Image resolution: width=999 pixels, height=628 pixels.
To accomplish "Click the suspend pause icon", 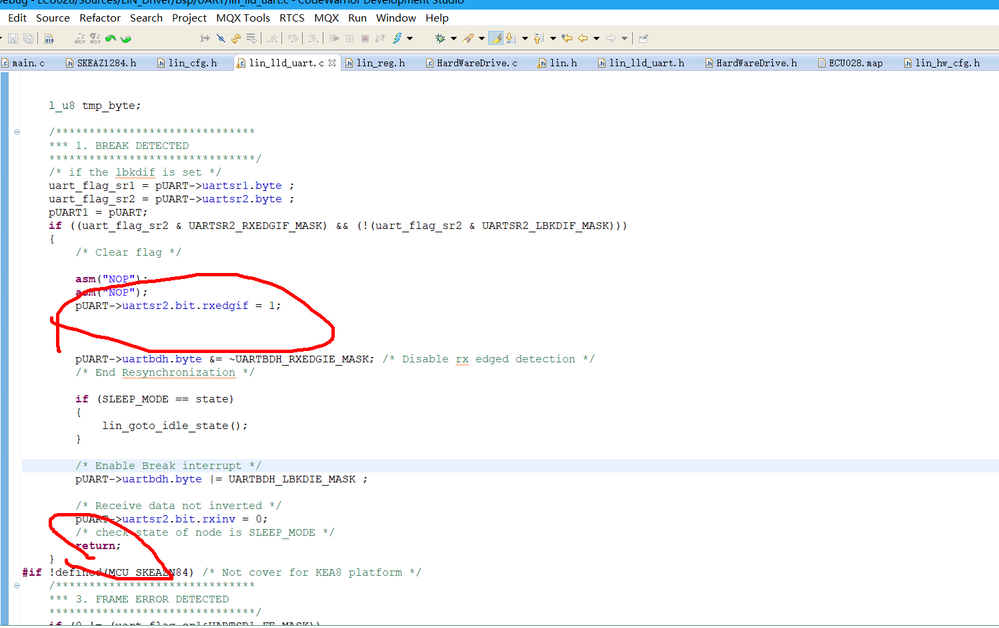I will (350, 38).
